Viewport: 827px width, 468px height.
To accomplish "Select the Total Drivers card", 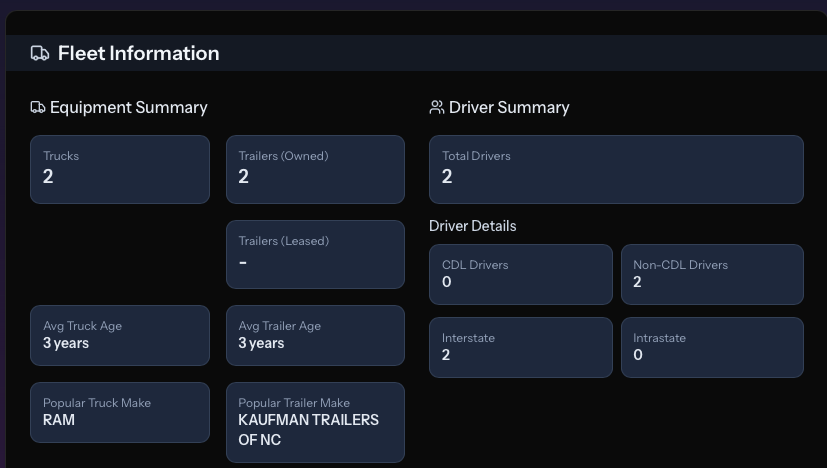I will click(x=616, y=169).
